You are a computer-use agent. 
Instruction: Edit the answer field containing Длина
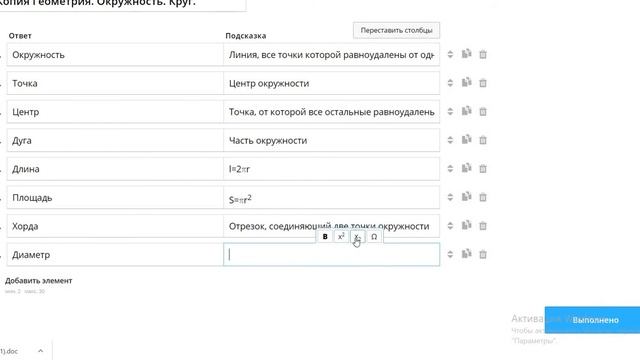[x=115, y=169]
